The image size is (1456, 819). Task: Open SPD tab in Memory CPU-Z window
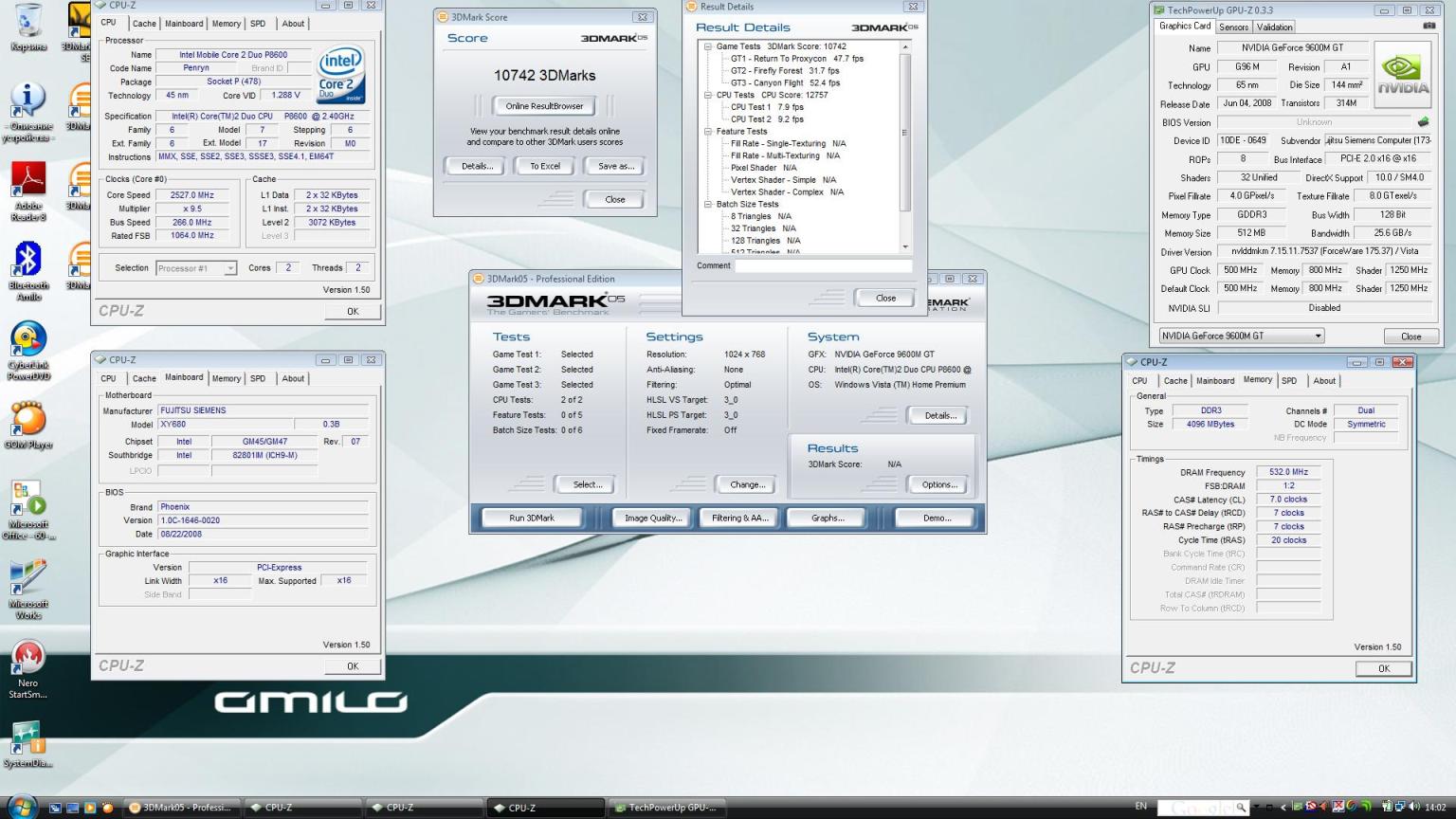coord(1289,381)
